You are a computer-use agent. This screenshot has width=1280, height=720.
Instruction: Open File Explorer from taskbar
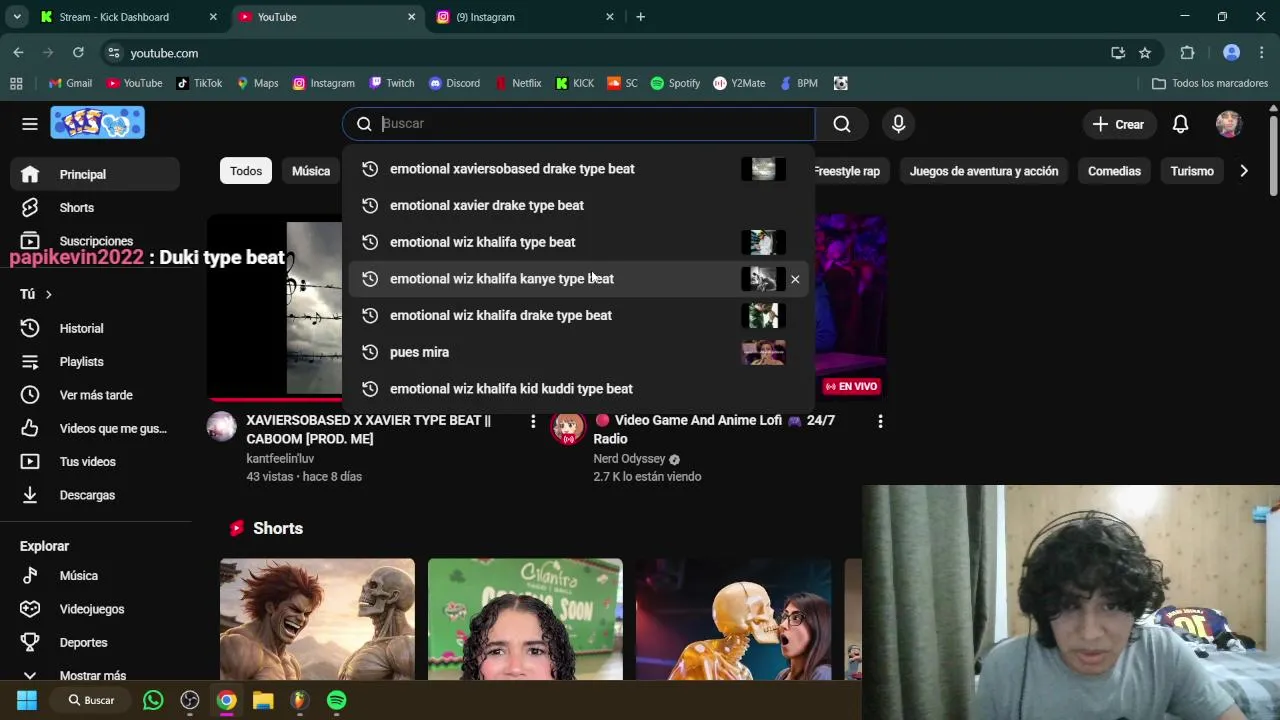tap(263, 700)
